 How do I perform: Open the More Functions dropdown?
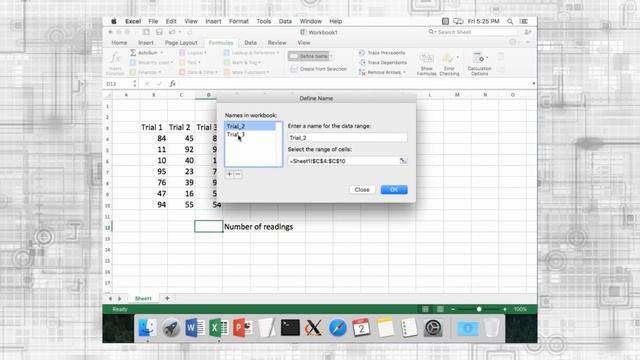pyautogui.click(x=247, y=72)
